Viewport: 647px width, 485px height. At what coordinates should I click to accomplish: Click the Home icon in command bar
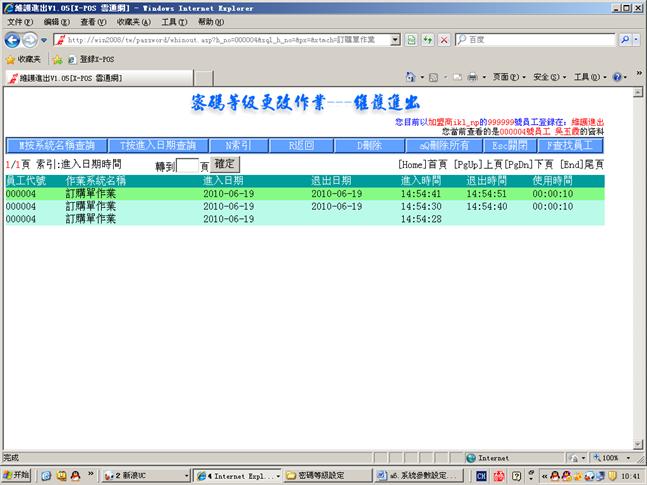tap(411, 77)
